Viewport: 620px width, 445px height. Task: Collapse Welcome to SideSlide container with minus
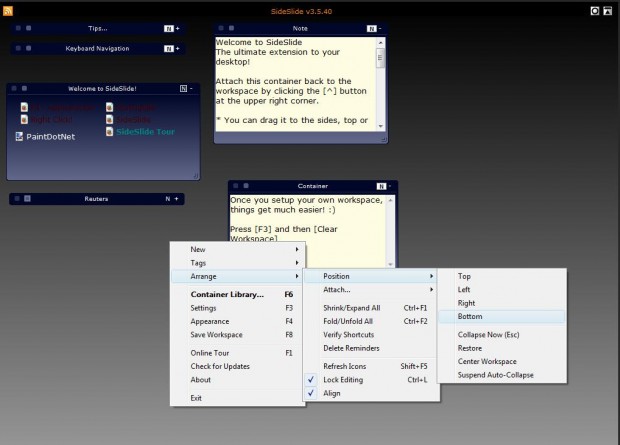pos(191,89)
